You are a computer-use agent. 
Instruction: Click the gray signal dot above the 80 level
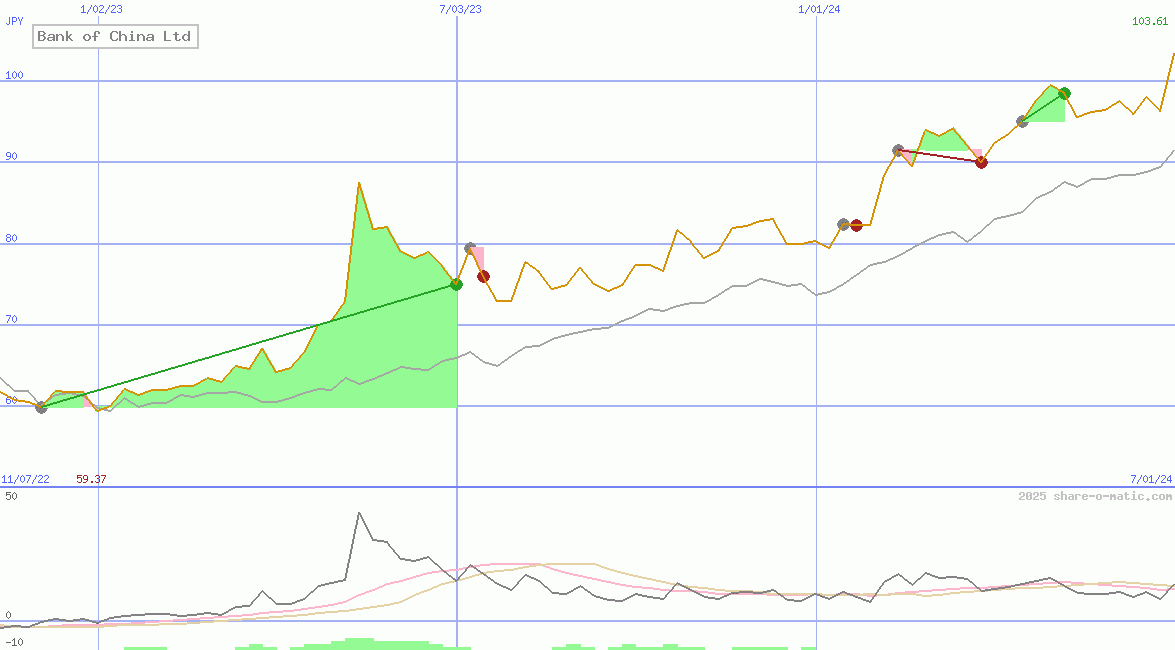470,245
